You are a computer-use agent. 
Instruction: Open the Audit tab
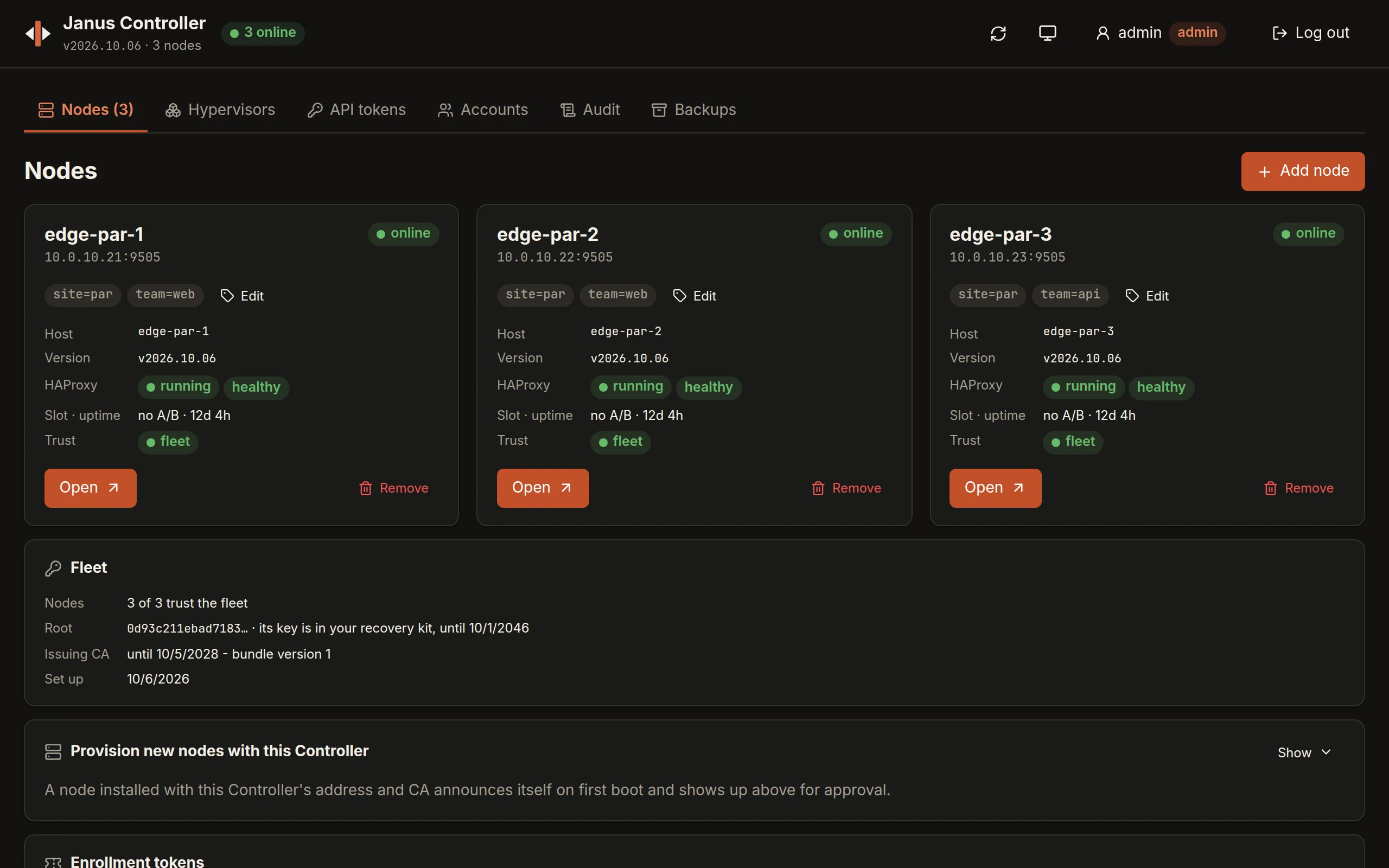590,110
